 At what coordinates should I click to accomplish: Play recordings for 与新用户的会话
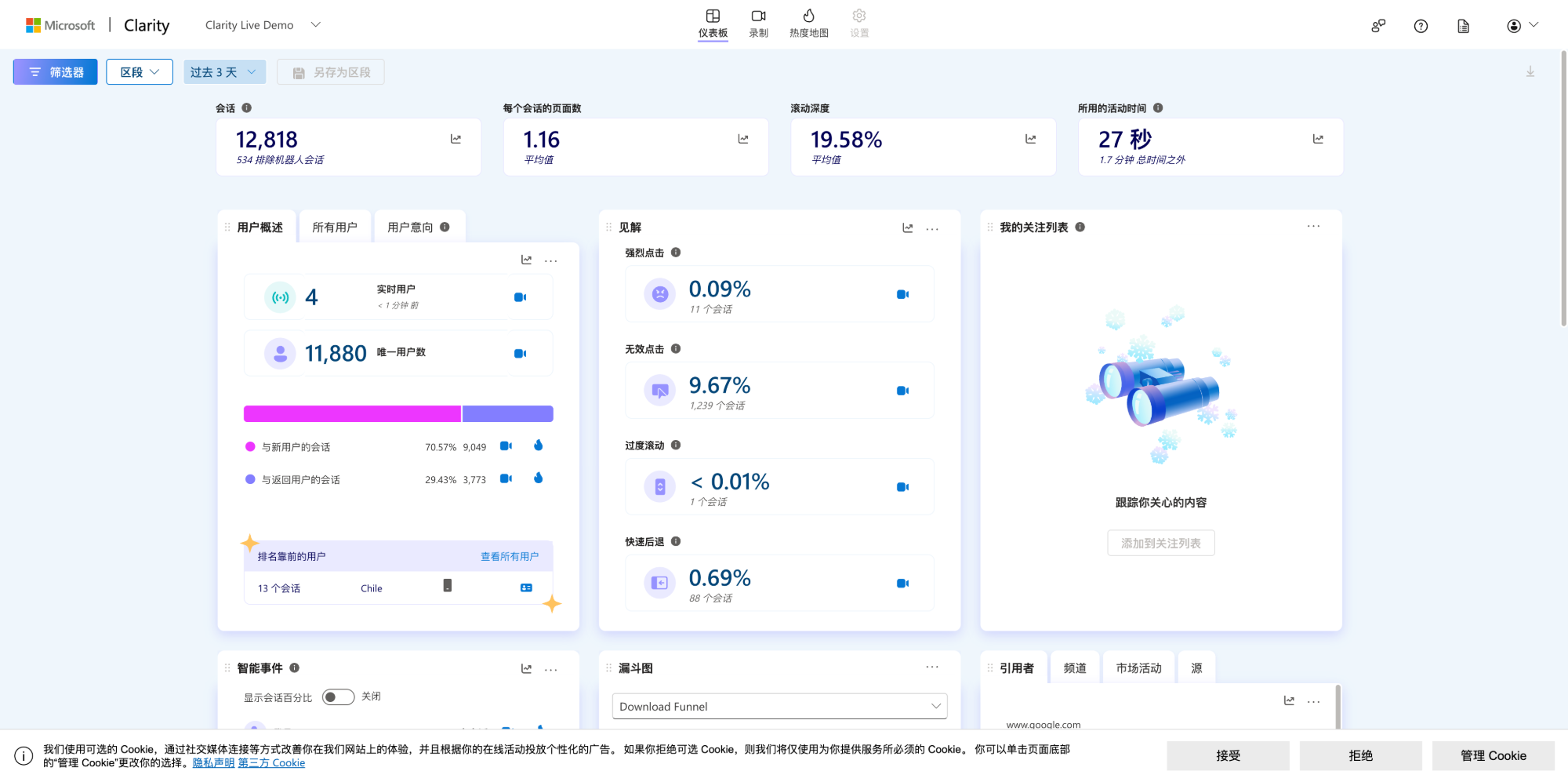pyautogui.click(x=505, y=446)
